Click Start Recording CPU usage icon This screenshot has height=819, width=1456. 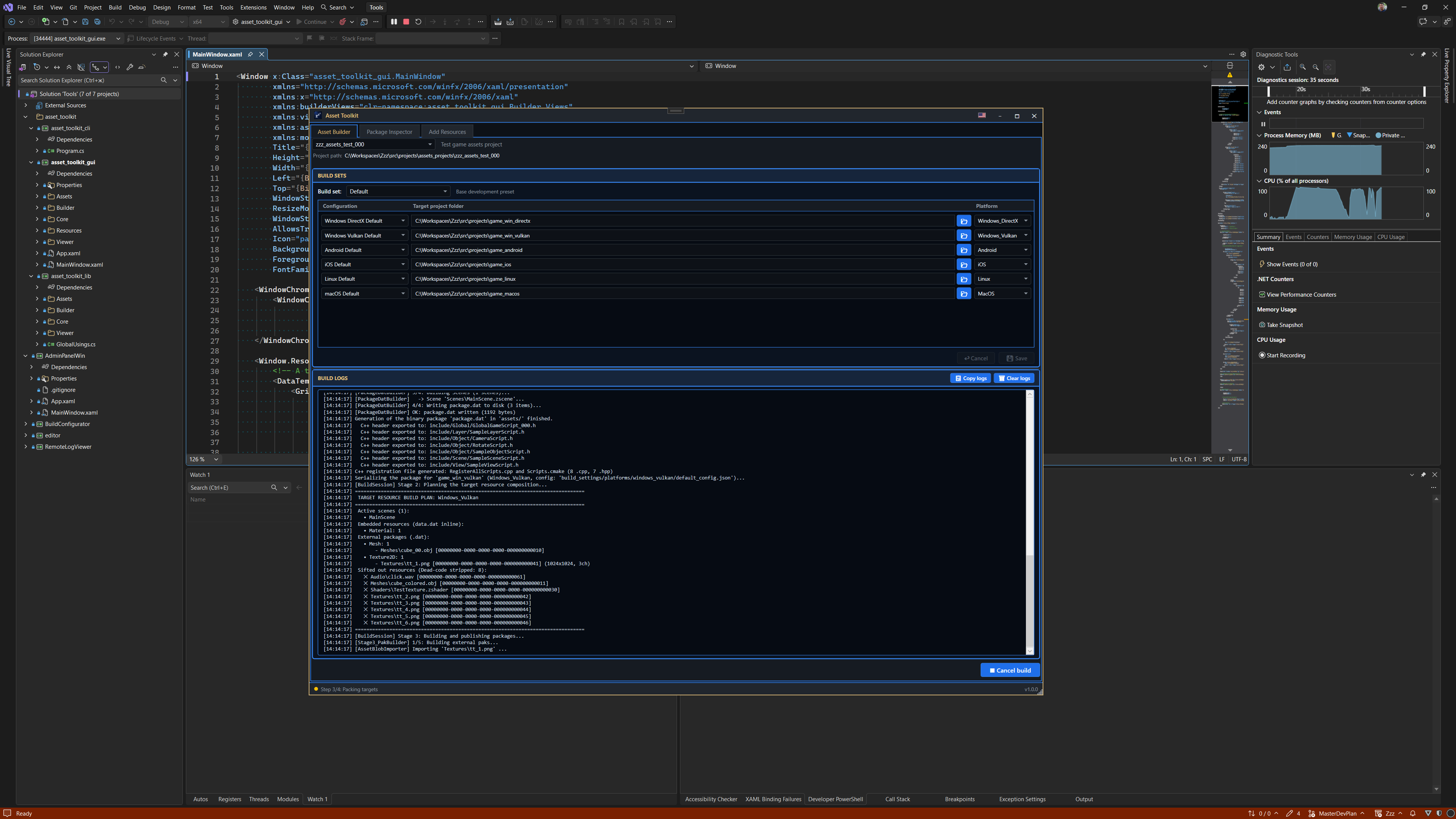(x=1262, y=355)
